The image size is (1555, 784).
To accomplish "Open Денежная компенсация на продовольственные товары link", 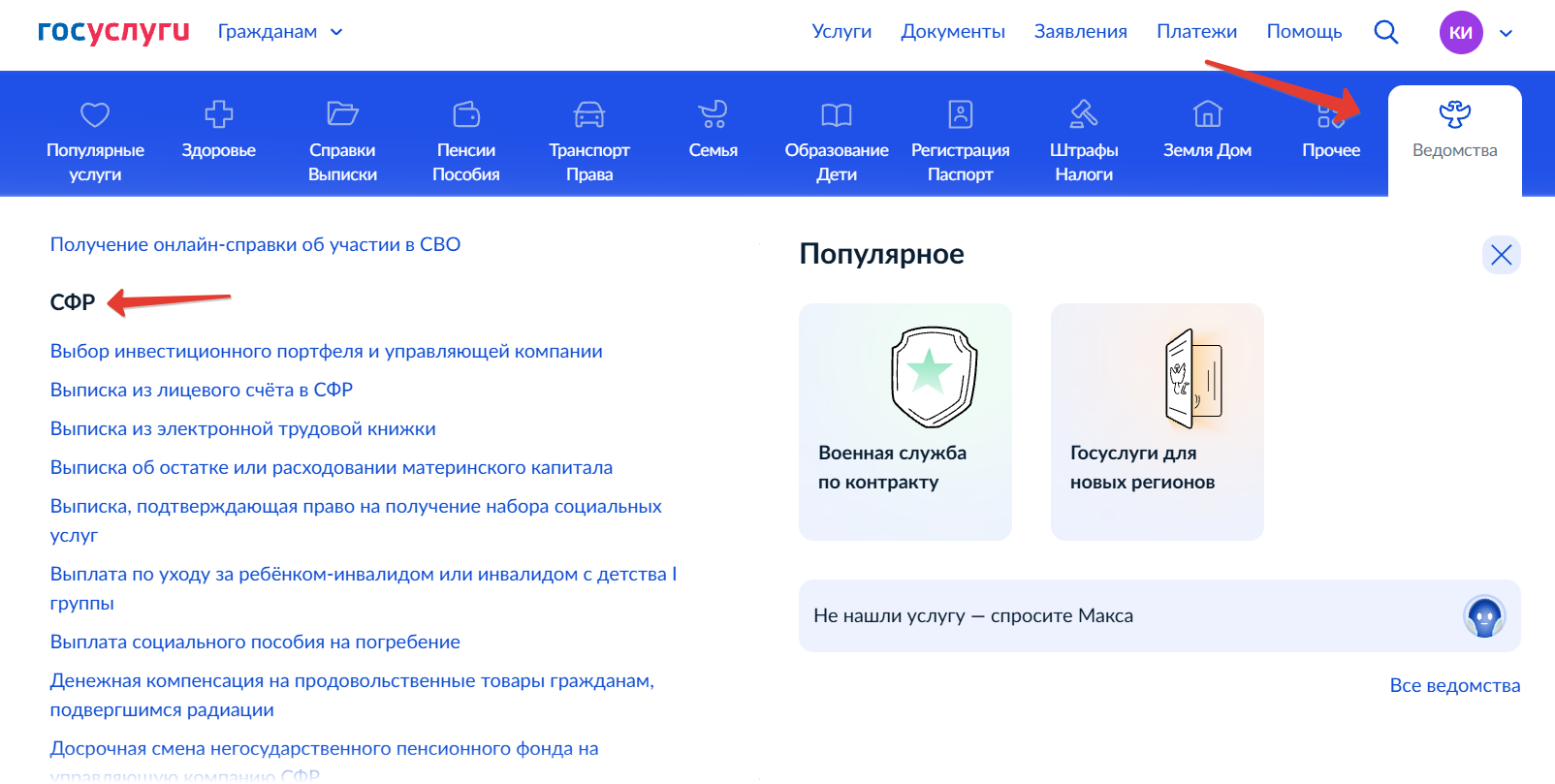I will pos(352,695).
